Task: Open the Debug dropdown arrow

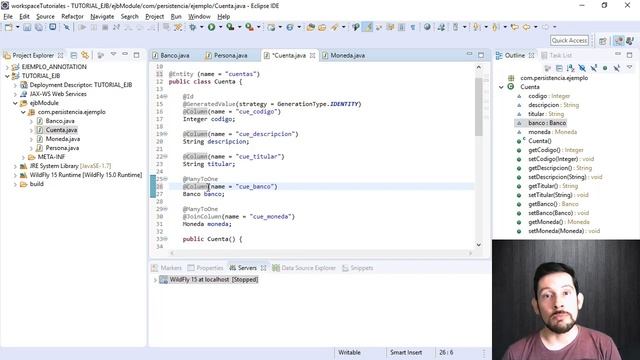Action: point(201,27)
